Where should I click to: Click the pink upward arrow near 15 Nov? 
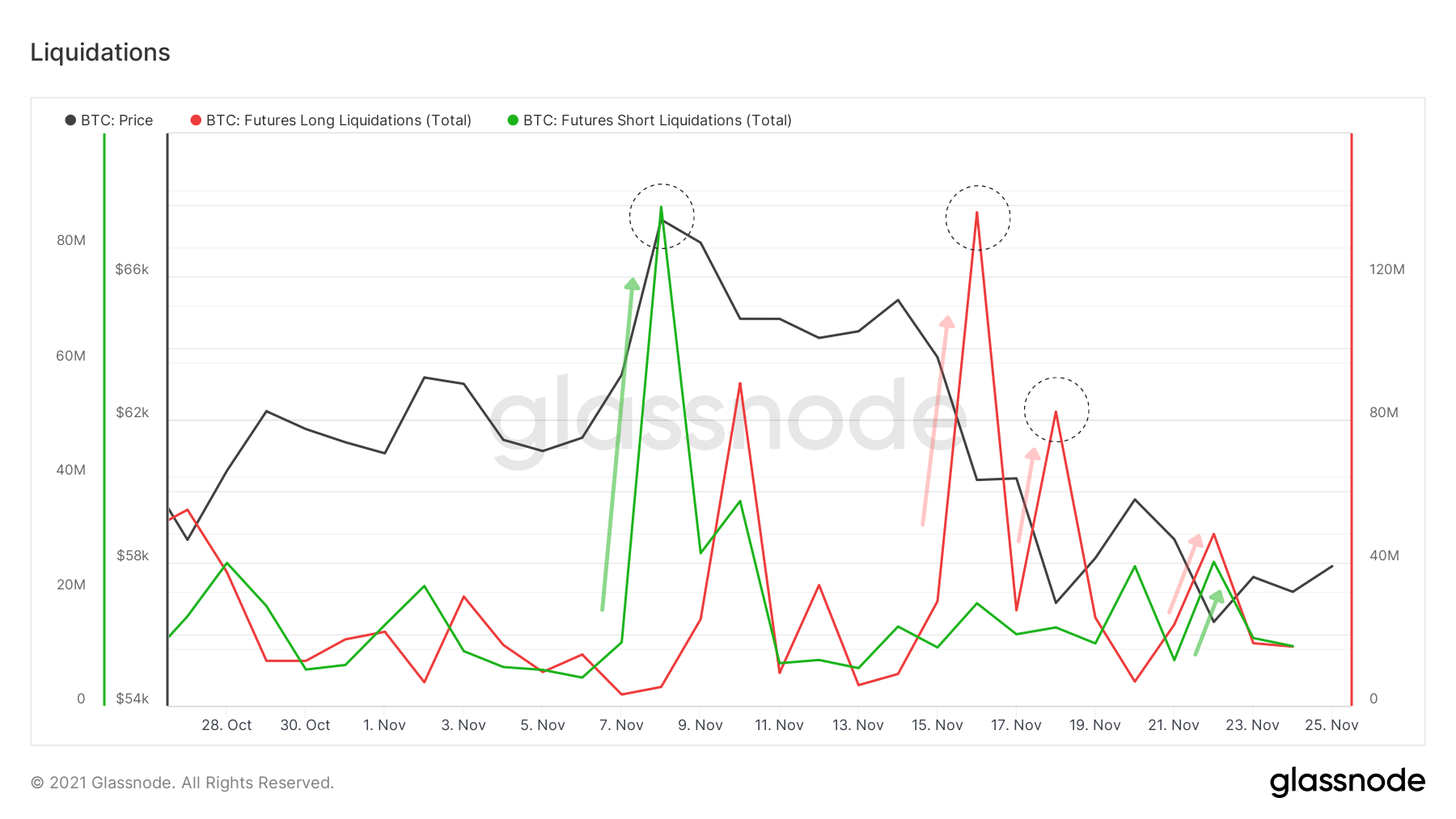point(935,420)
